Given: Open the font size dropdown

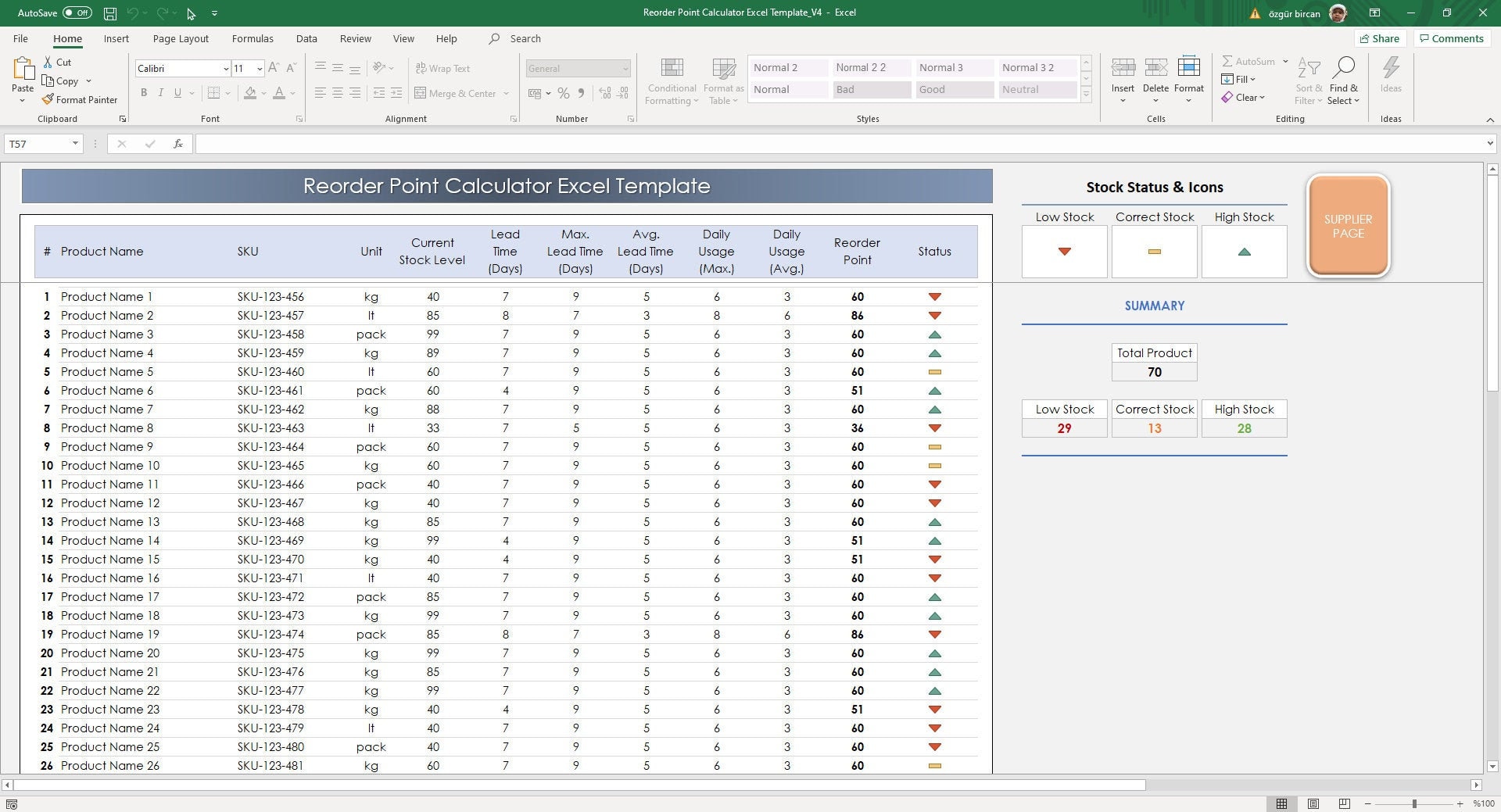Looking at the screenshot, I should pos(260,68).
